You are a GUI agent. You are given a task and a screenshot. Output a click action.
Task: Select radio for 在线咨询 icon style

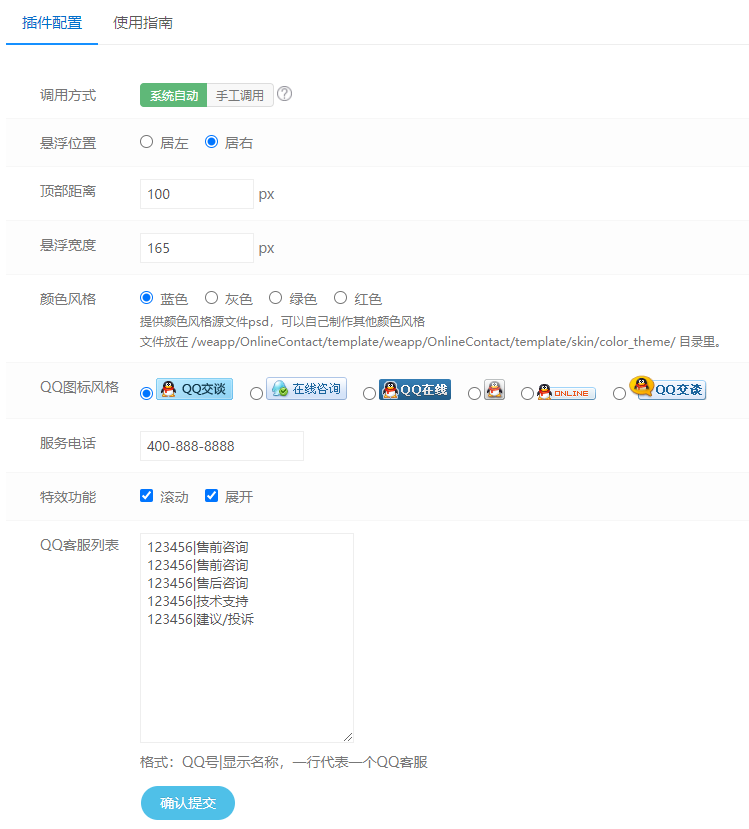(x=256, y=394)
